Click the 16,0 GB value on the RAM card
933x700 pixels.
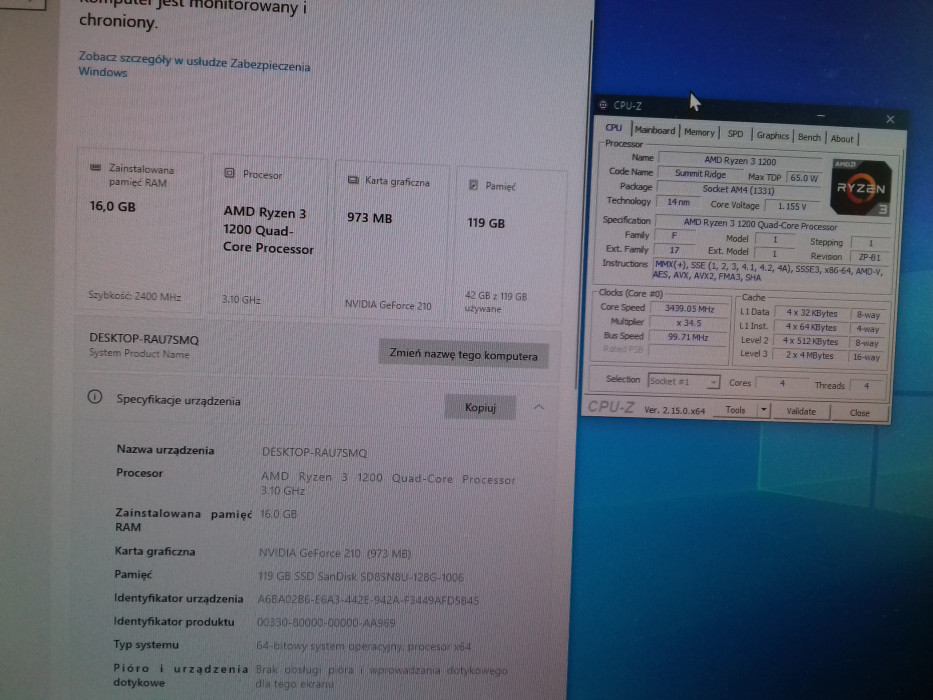[x=112, y=207]
